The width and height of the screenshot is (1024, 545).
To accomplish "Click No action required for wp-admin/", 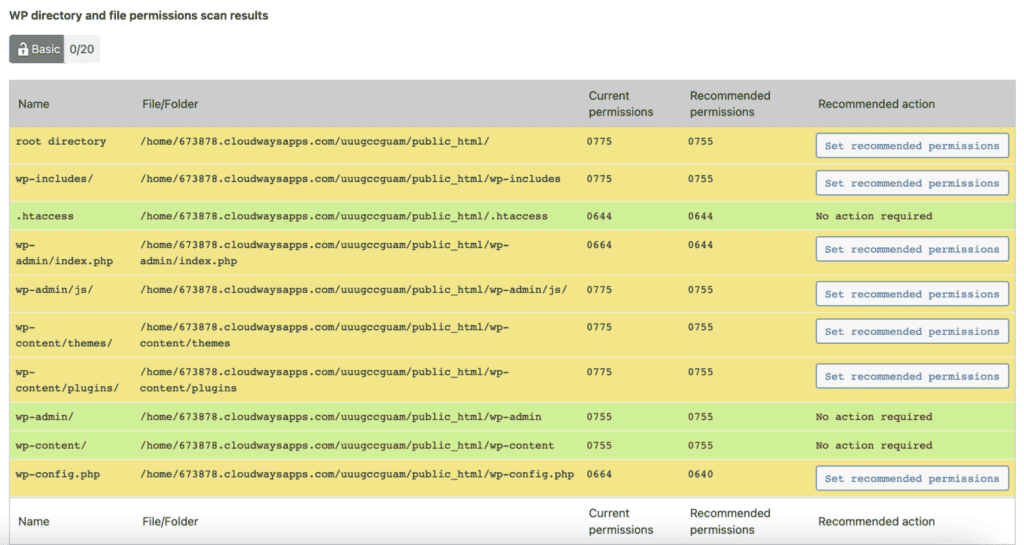I will click(x=874, y=416).
